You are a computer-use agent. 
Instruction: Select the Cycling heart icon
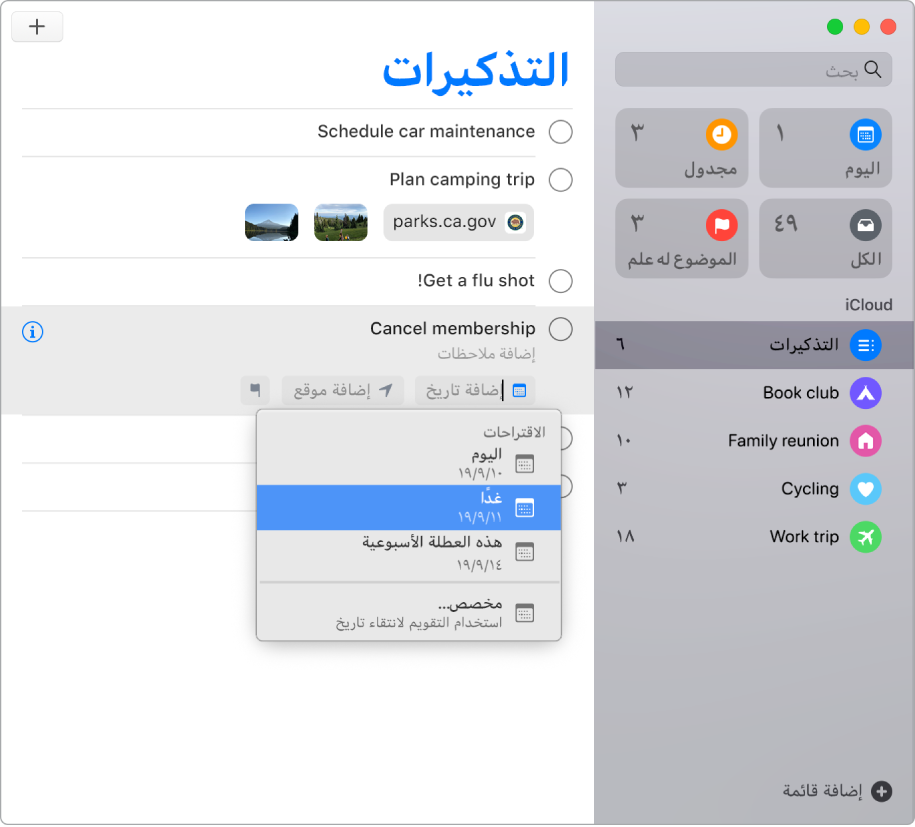pyautogui.click(x=865, y=489)
